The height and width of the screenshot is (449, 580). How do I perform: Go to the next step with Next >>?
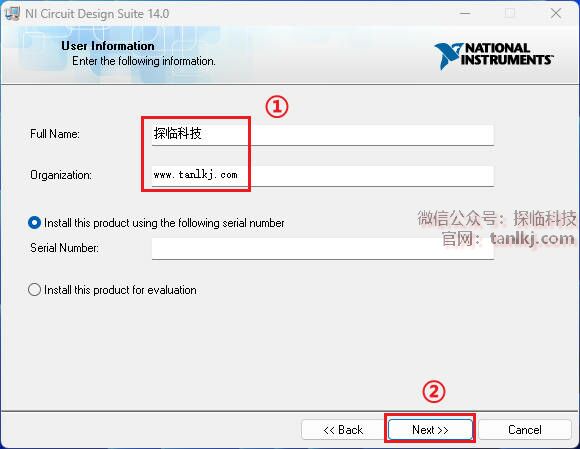pyautogui.click(x=430, y=429)
